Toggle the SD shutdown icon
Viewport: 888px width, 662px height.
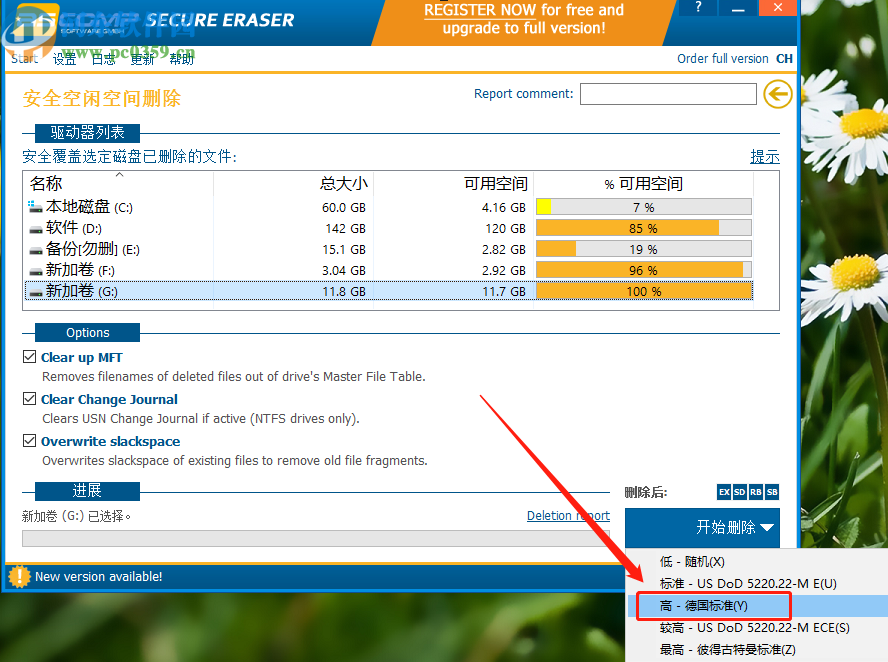(740, 492)
